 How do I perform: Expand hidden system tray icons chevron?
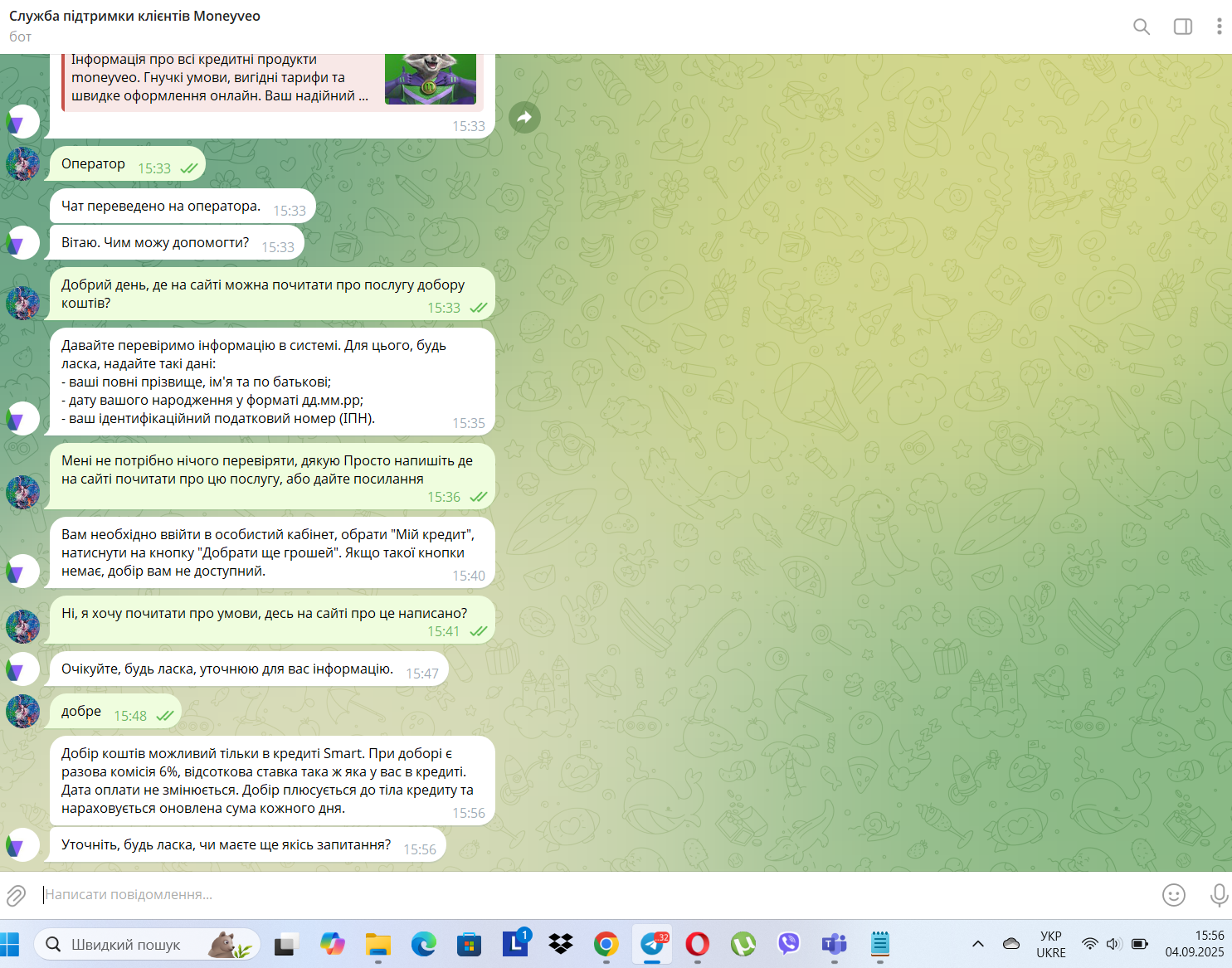(x=978, y=944)
